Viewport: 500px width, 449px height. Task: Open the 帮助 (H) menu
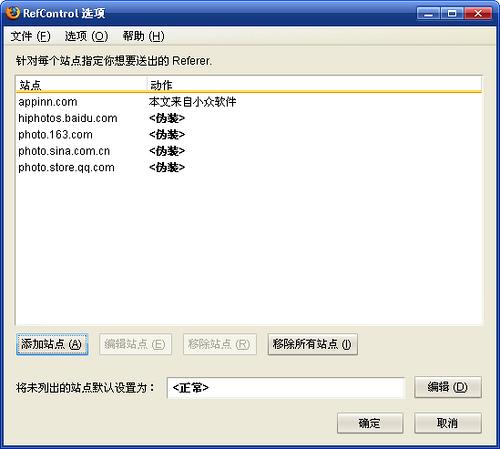[x=143, y=36]
